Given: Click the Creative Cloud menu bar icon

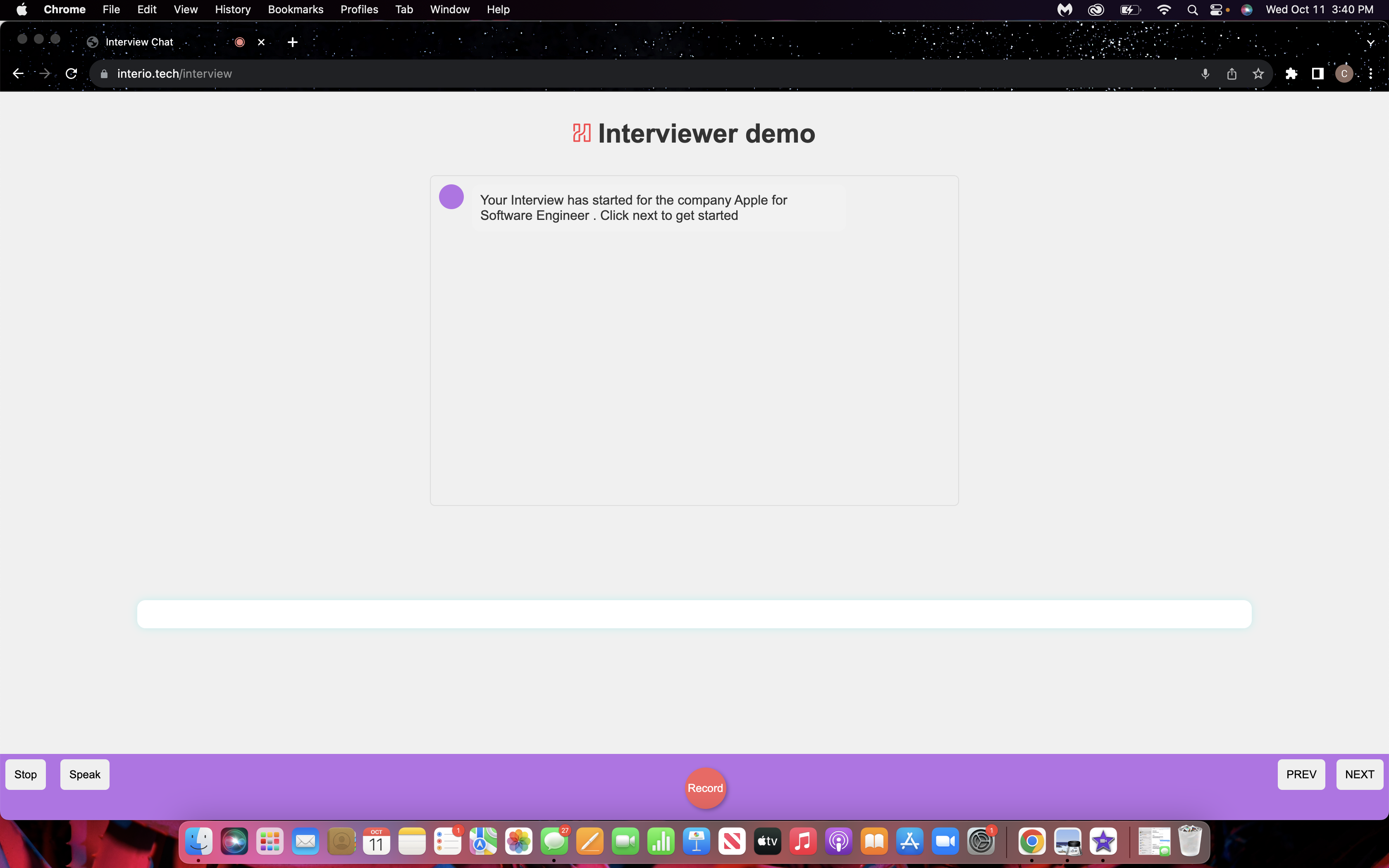Looking at the screenshot, I should 1096,9.
